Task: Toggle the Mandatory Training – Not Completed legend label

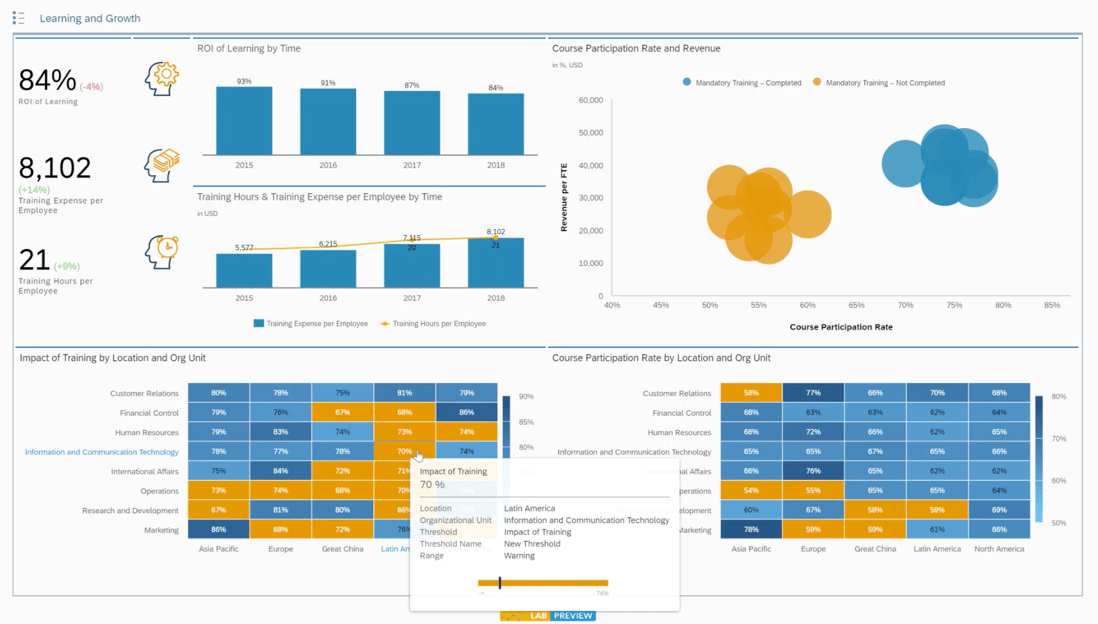Action: click(885, 83)
